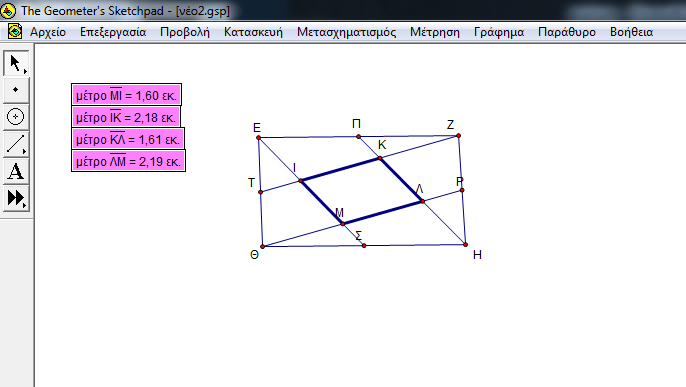Open the Μετασχηματισμός menu
The image size is (686, 387).
[x=346, y=32]
